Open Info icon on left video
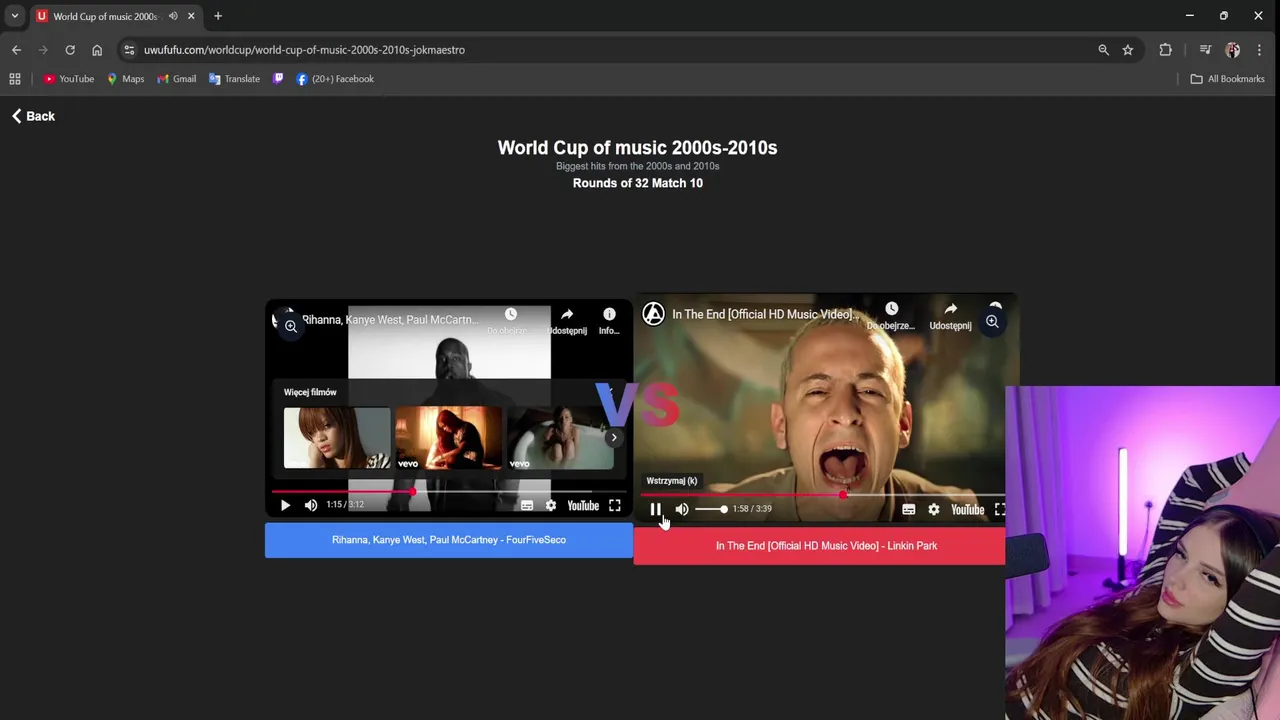1280x720 pixels. [609, 320]
